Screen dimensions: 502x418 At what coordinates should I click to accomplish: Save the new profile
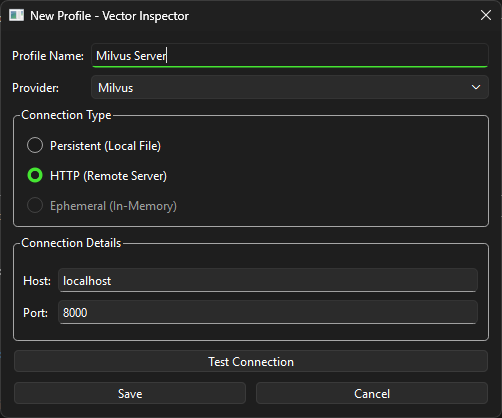point(130,394)
